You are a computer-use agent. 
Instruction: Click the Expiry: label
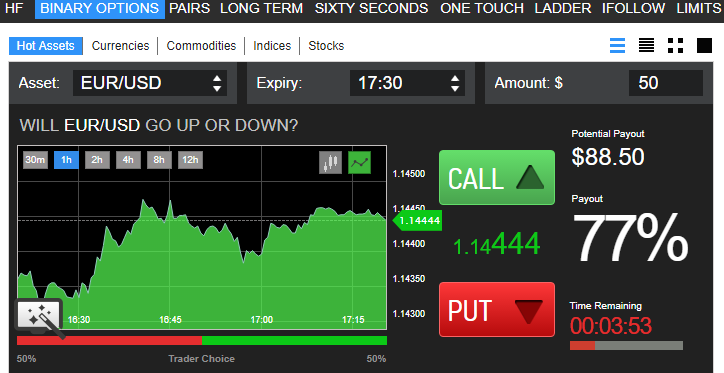click(279, 83)
